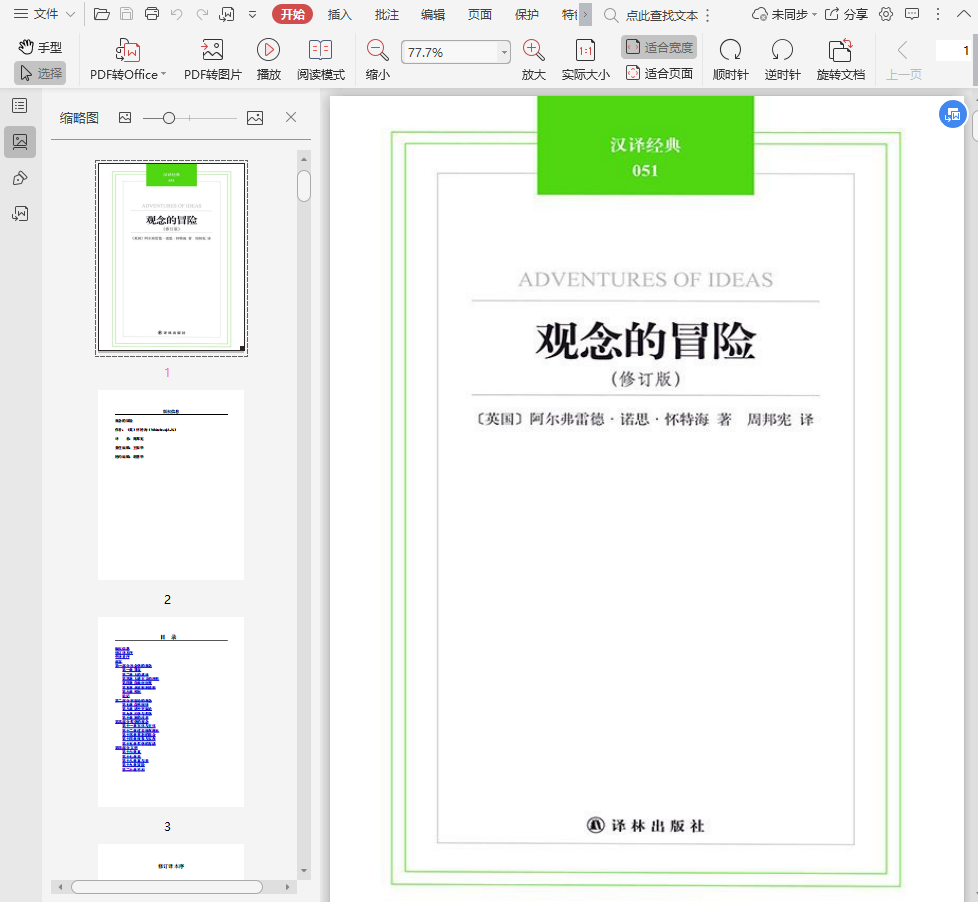Rotate page 顺时针 clockwise

tap(730, 60)
